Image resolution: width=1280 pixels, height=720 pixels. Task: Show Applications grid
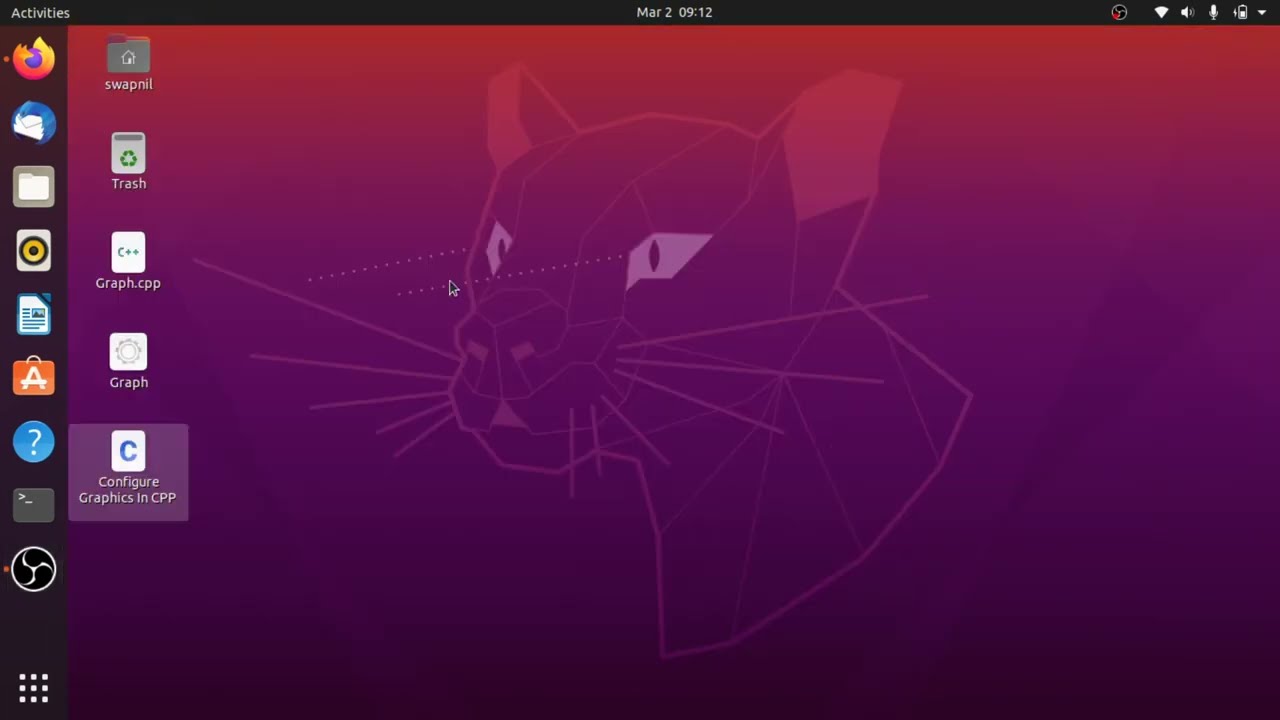tap(33, 688)
